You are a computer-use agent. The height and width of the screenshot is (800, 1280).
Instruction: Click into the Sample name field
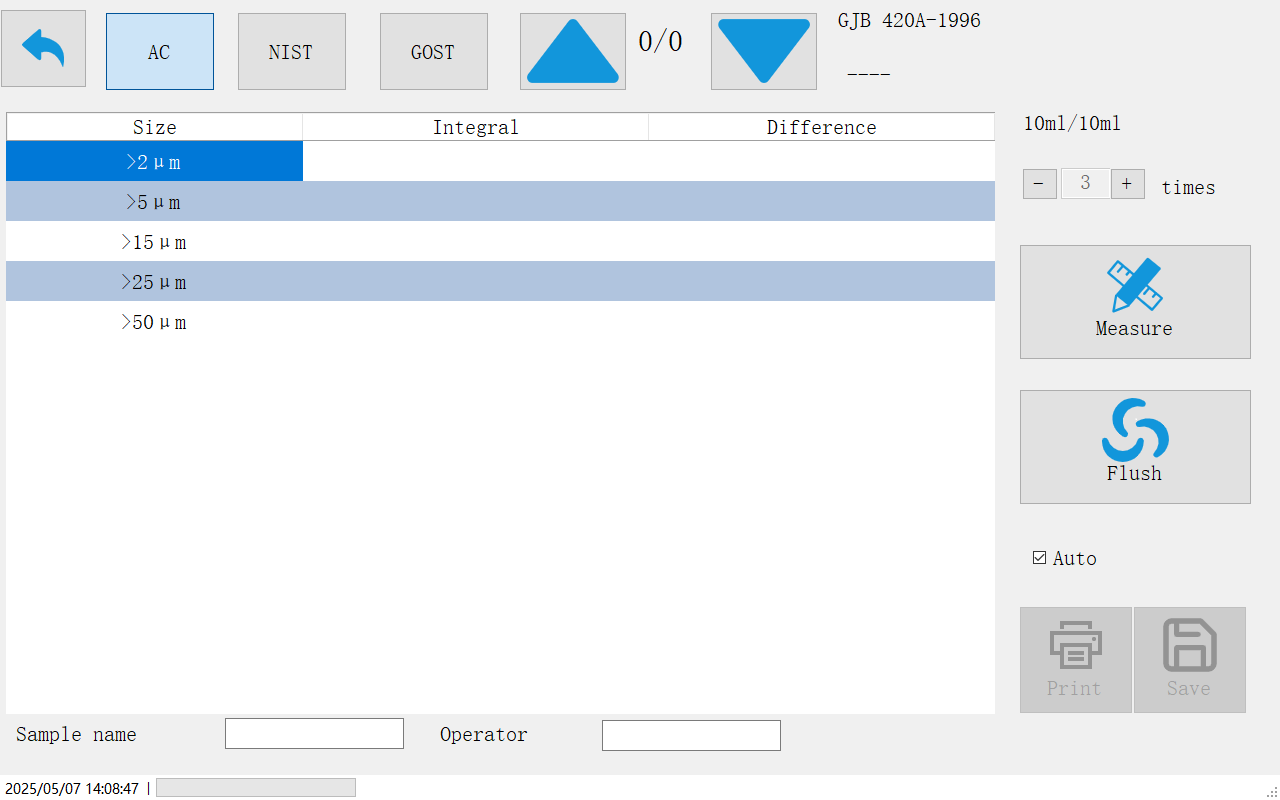pos(314,733)
